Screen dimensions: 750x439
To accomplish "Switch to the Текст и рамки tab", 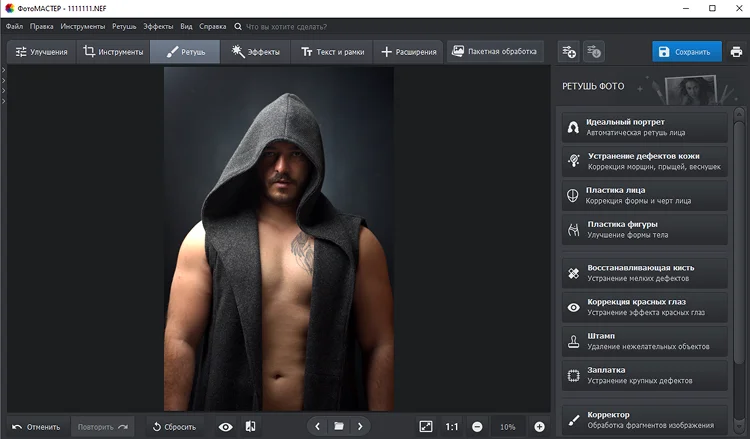I will (332, 52).
